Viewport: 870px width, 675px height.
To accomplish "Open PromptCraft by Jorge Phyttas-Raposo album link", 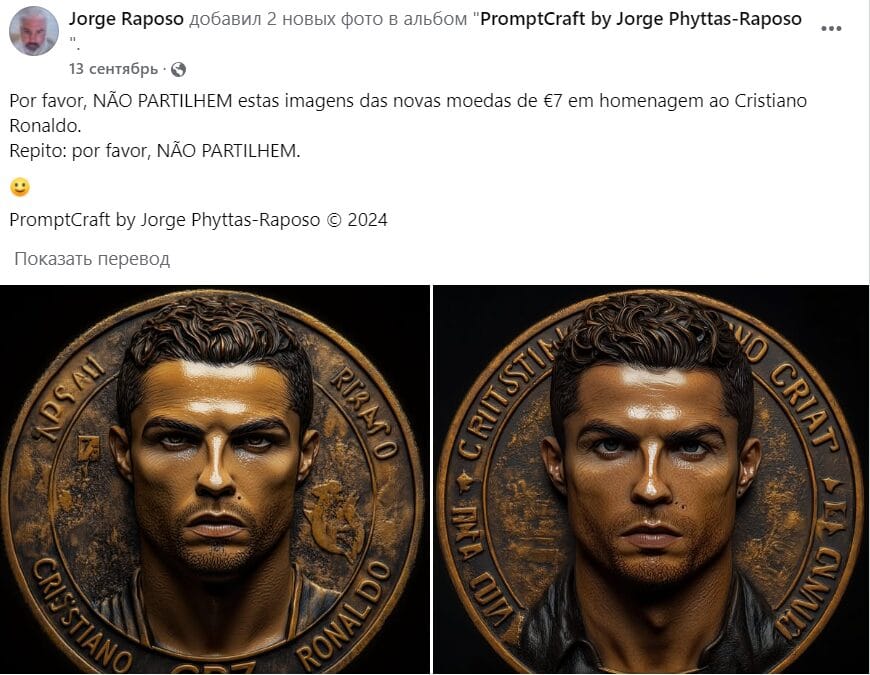I will (x=640, y=19).
